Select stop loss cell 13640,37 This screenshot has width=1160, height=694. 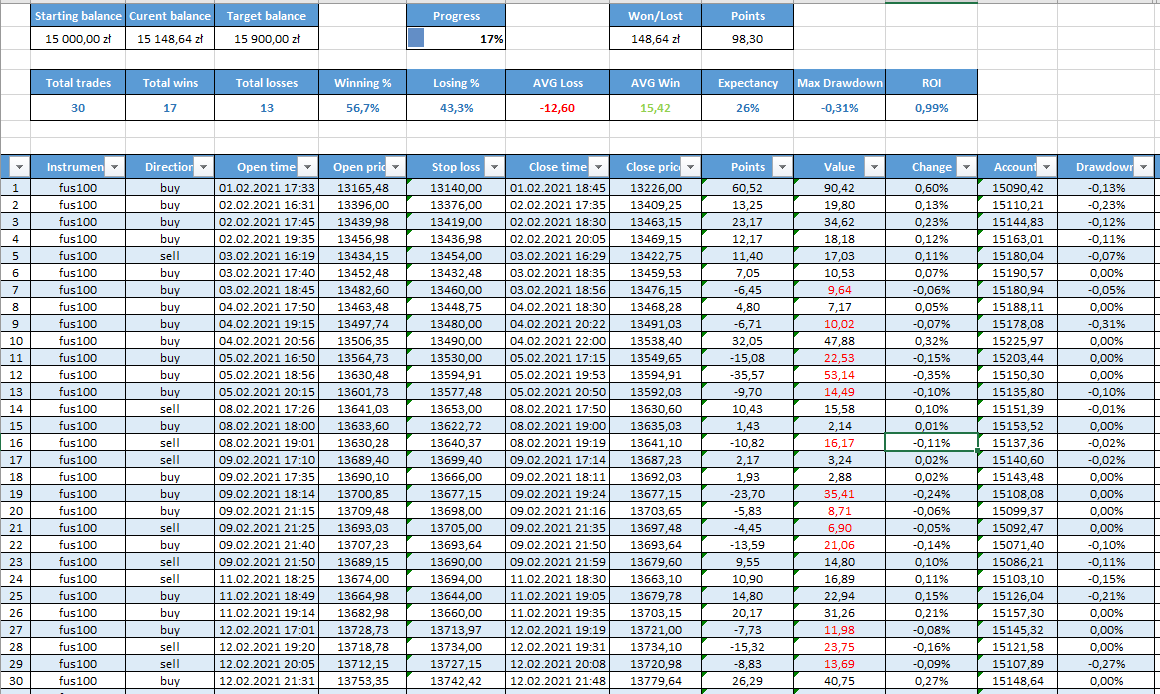pos(456,443)
